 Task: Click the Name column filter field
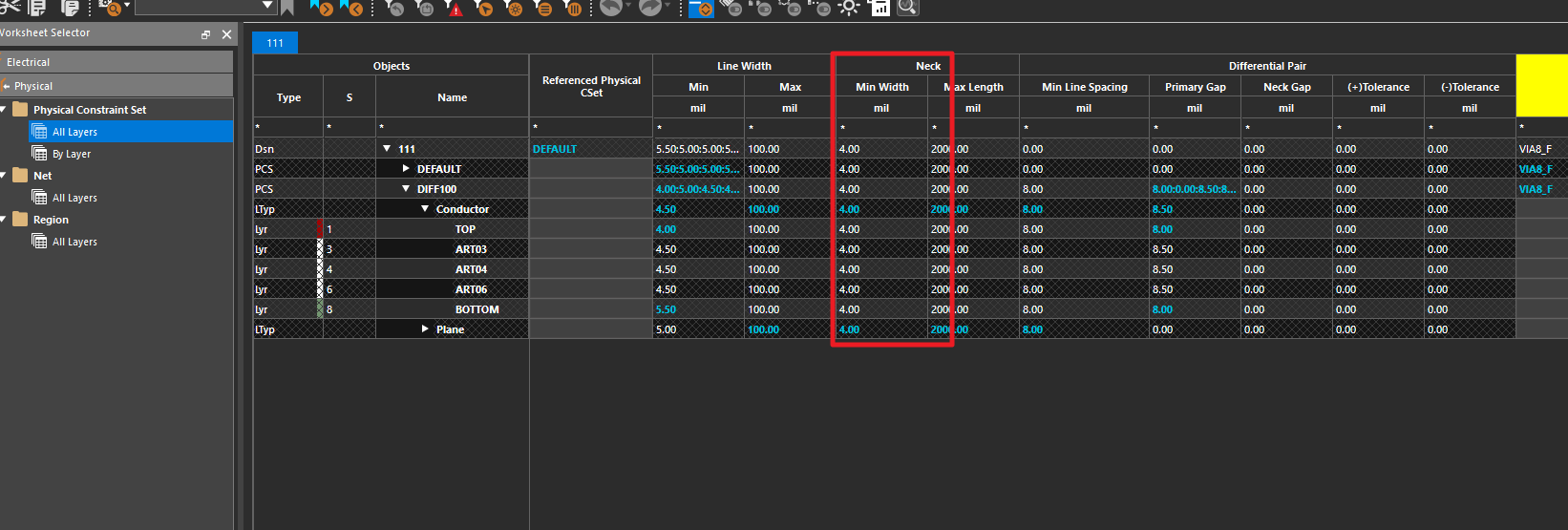coord(453,127)
